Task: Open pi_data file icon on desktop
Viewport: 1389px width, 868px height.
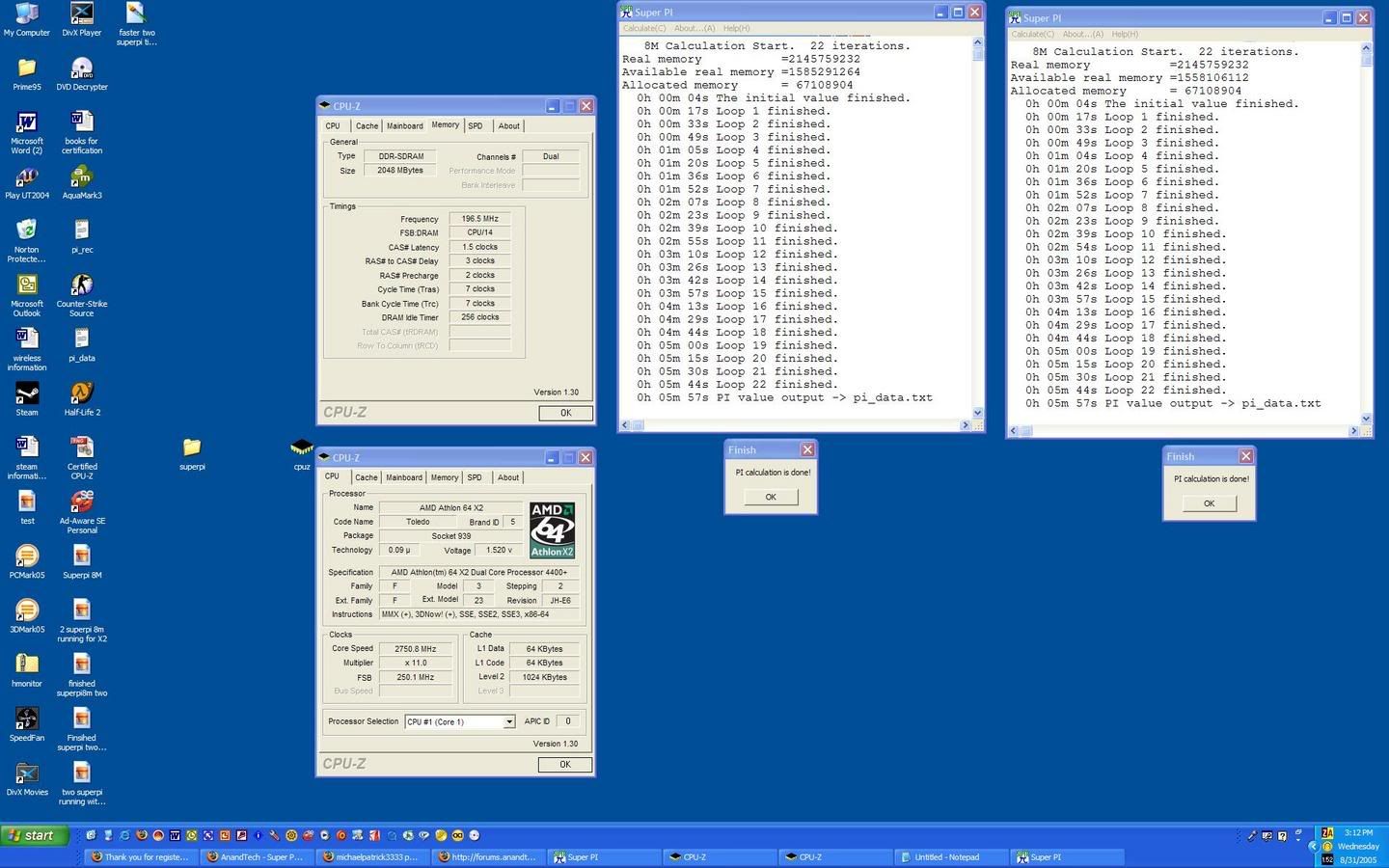Action: tap(82, 344)
